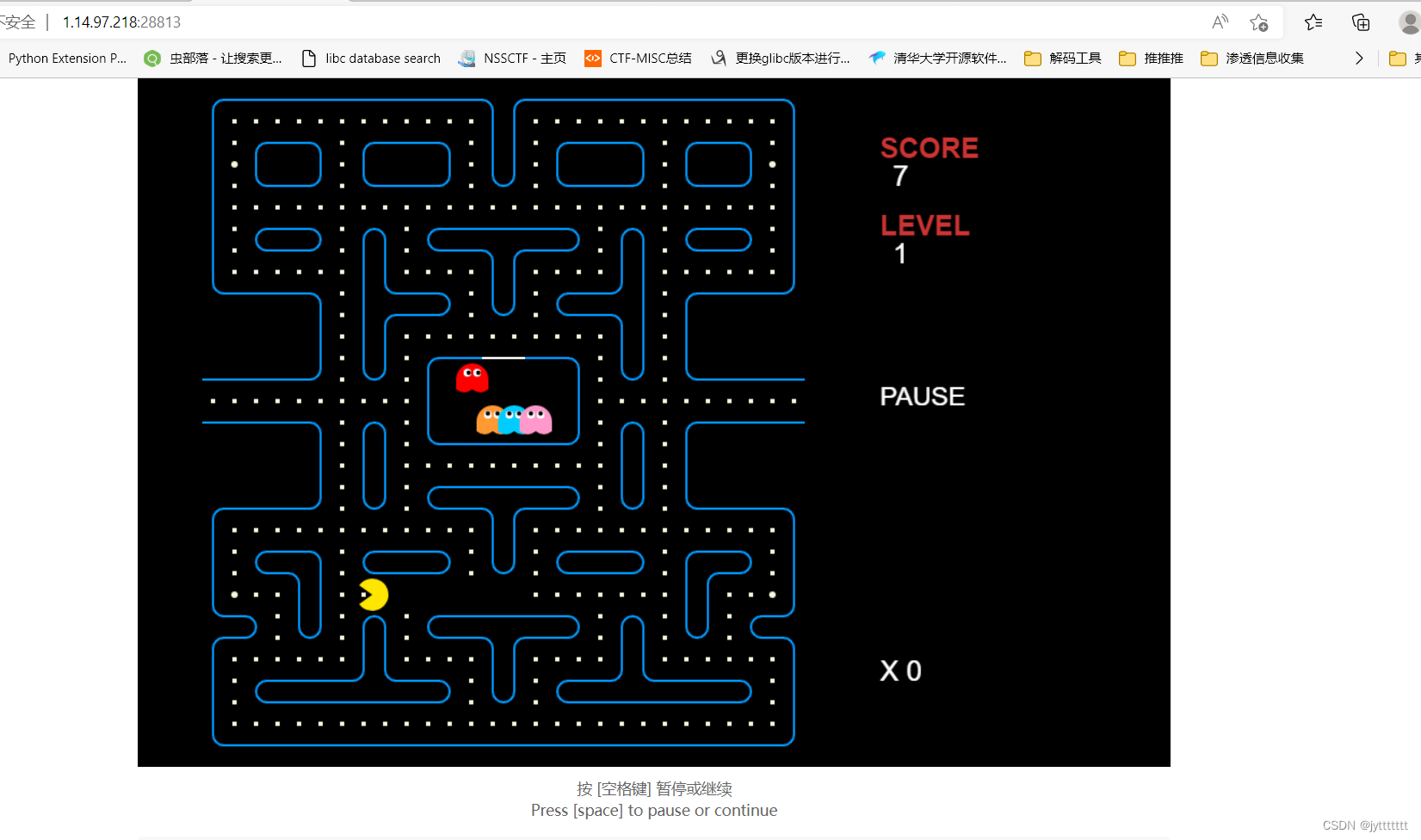Click the level value 1
Viewport: 1421px width, 840px height.
pyautogui.click(x=900, y=254)
